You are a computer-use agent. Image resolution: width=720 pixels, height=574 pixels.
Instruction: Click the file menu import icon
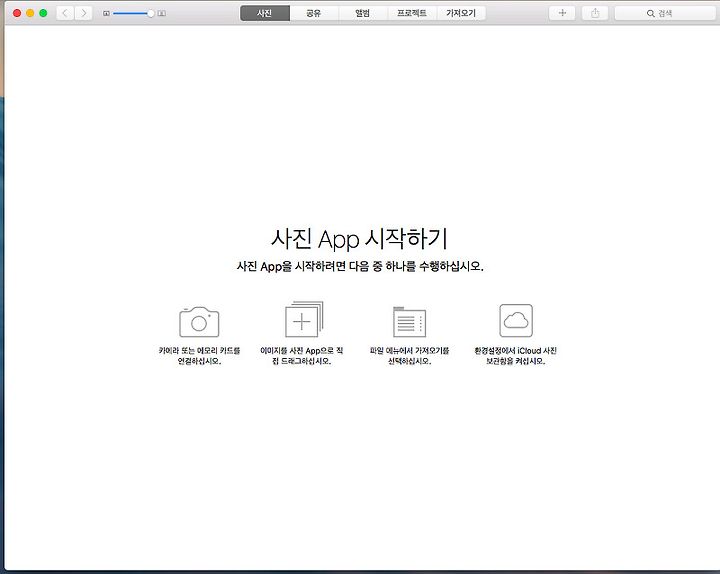tap(410, 321)
